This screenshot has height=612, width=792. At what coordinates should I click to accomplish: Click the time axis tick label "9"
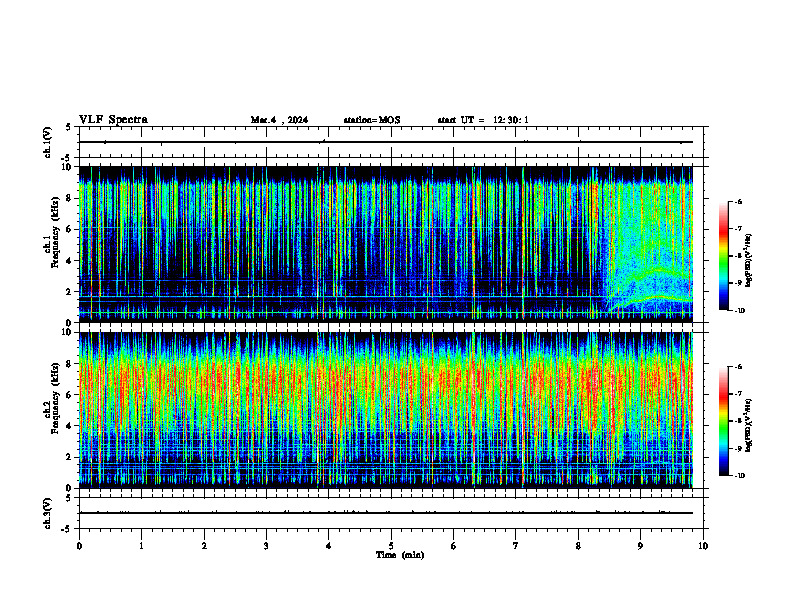[640, 546]
